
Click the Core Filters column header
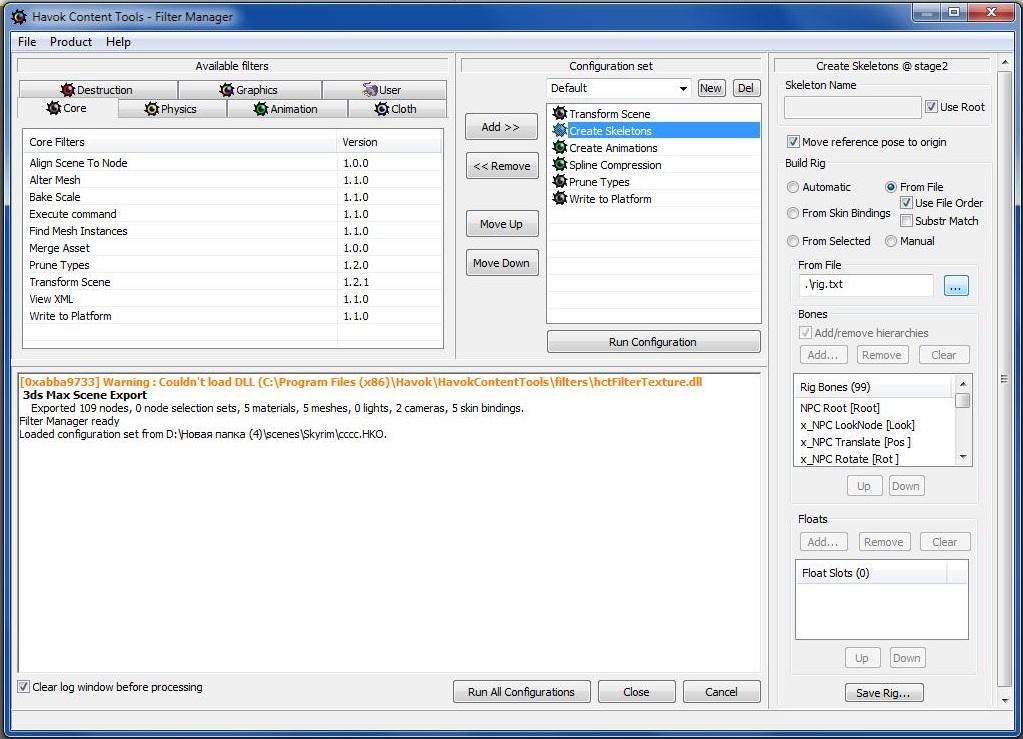pos(180,142)
